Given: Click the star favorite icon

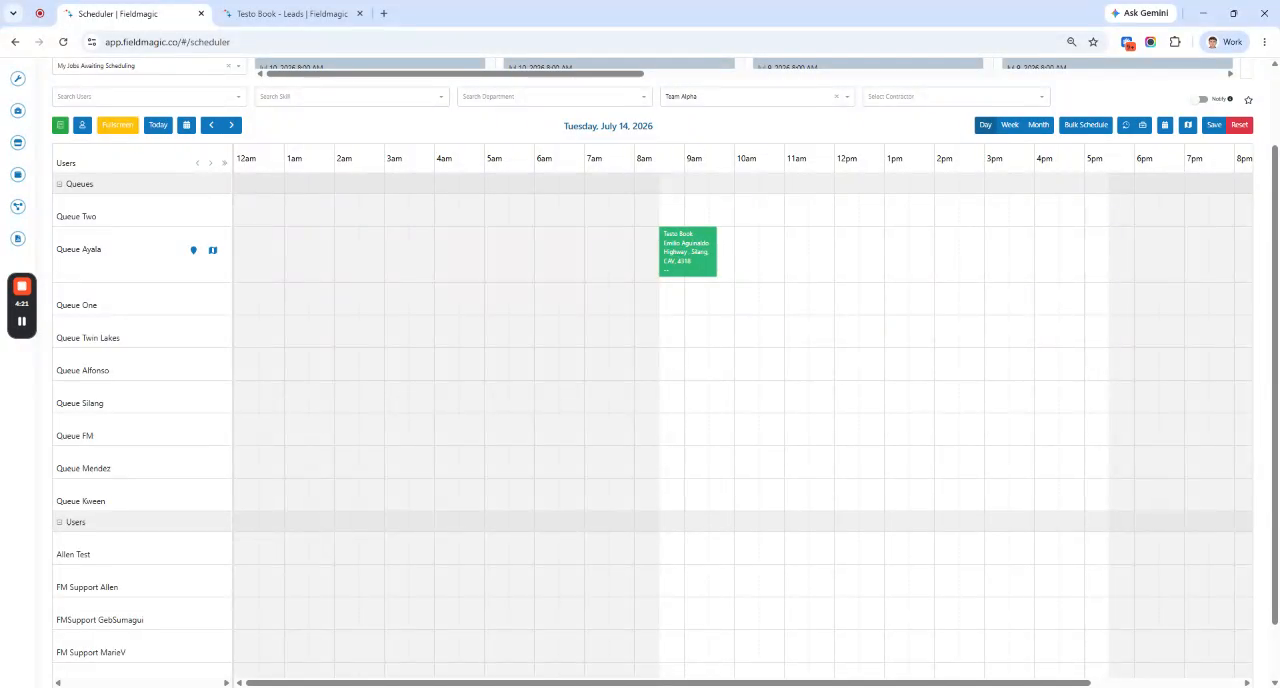Looking at the screenshot, I should point(1248,100).
